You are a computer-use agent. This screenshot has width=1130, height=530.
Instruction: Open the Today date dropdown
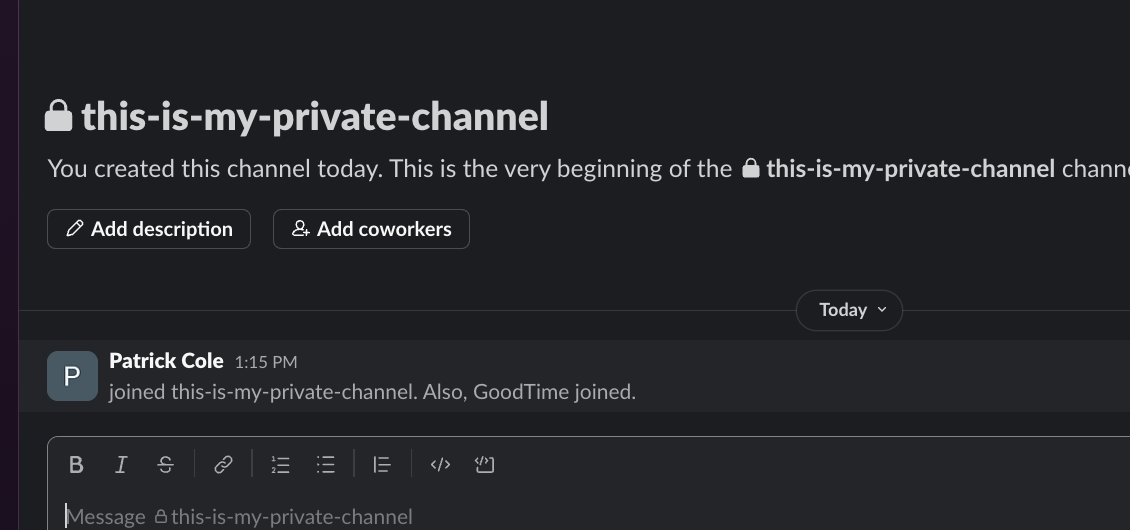pos(849,310)
